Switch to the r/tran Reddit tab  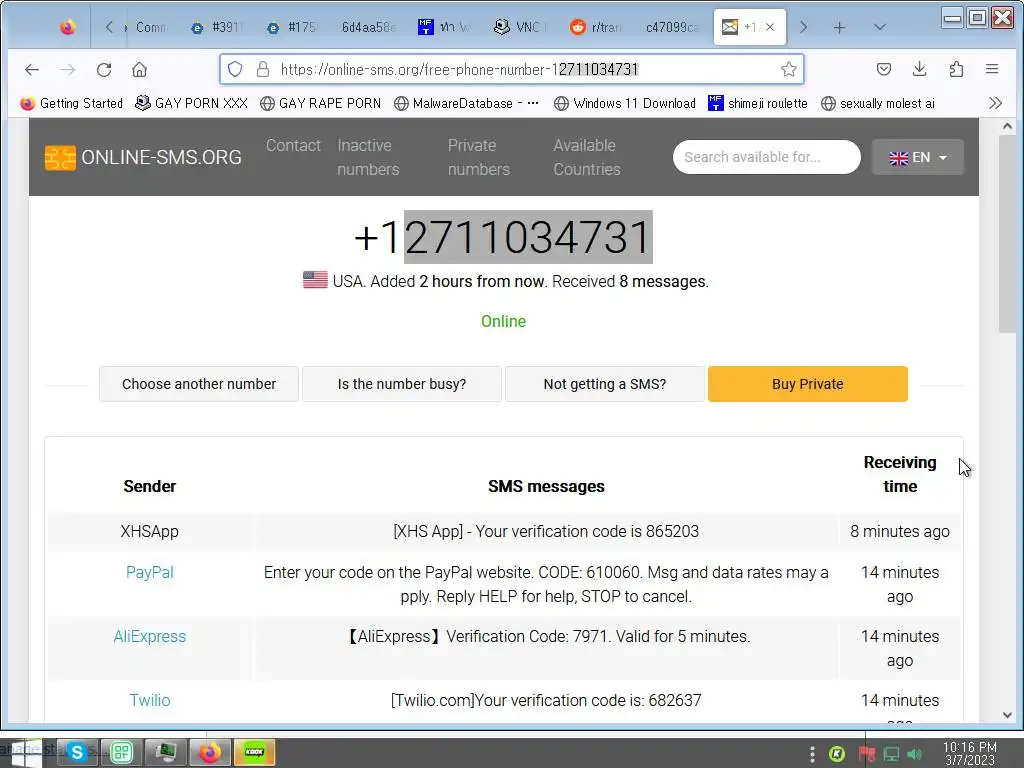click(596, 27)
